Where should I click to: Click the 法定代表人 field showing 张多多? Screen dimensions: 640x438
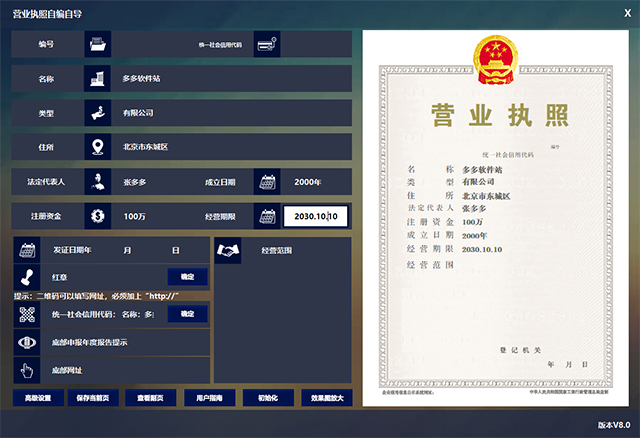[x=155, y=182]
